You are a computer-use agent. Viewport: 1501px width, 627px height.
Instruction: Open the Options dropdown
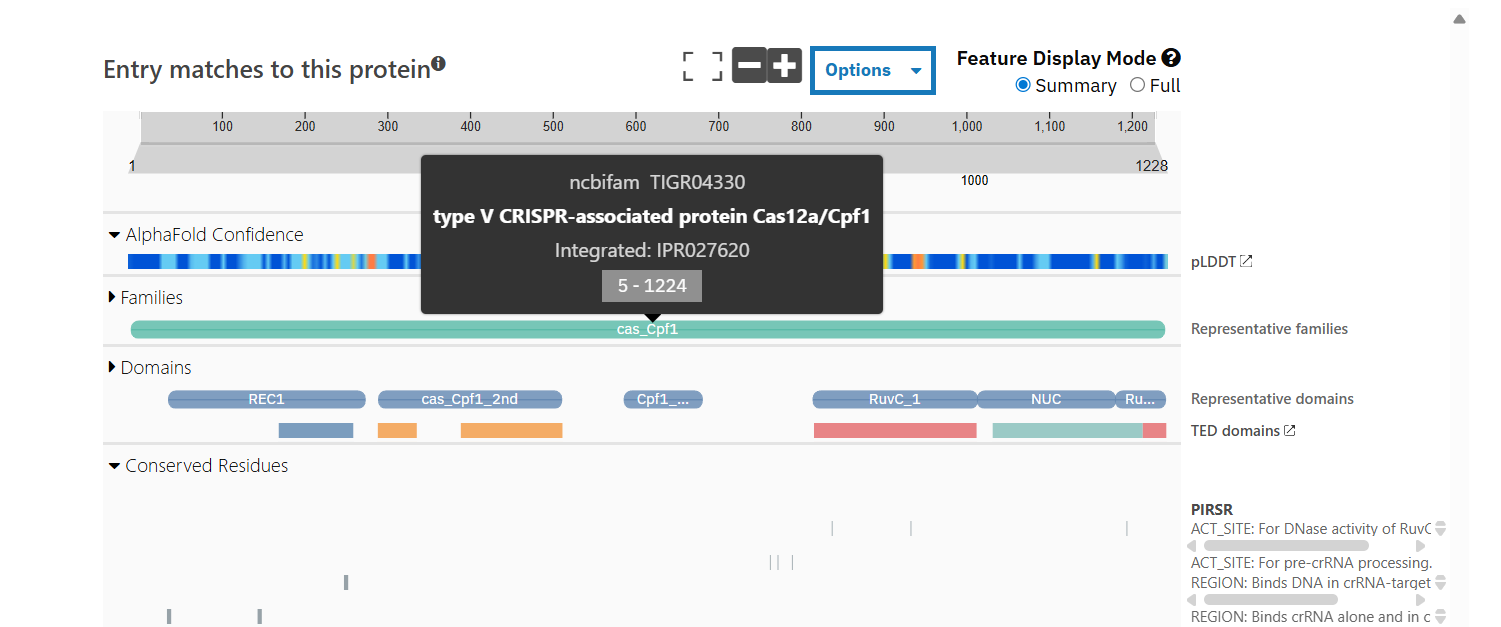[872, 70]
